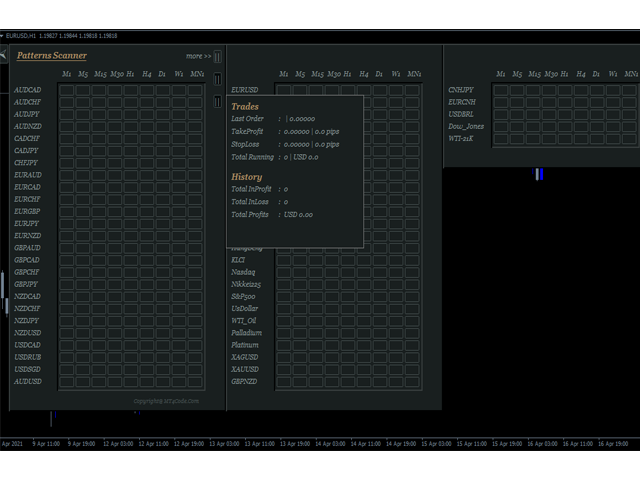Click the Patterns Scanner title link
This screenshot has width=640, height=480.
(x=52, y=56)
